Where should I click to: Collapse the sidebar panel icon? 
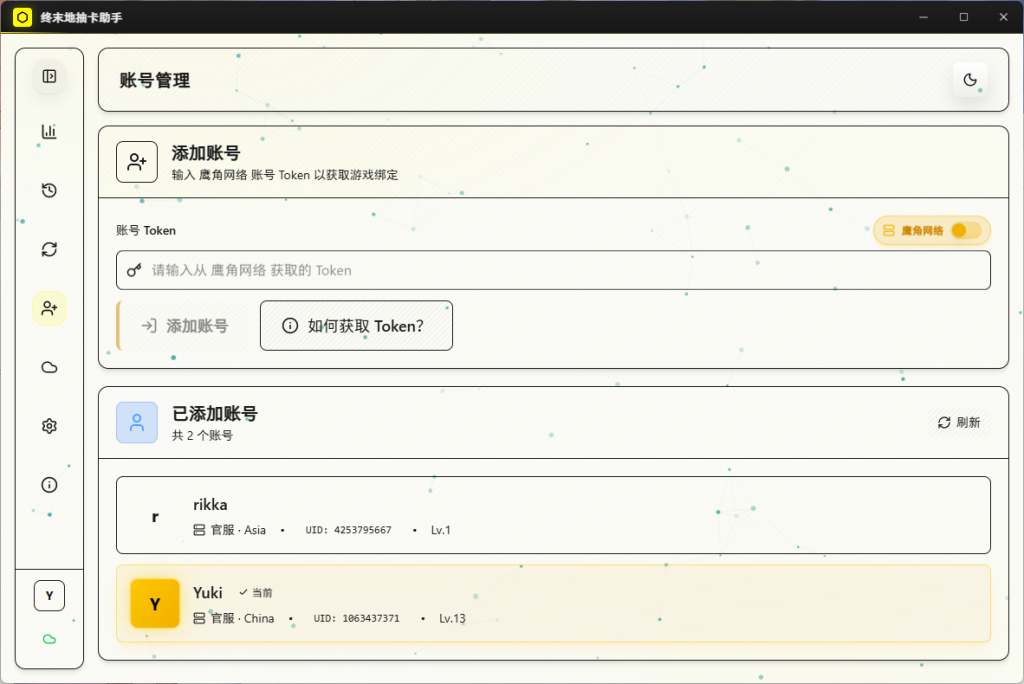[x=49, y=76]
